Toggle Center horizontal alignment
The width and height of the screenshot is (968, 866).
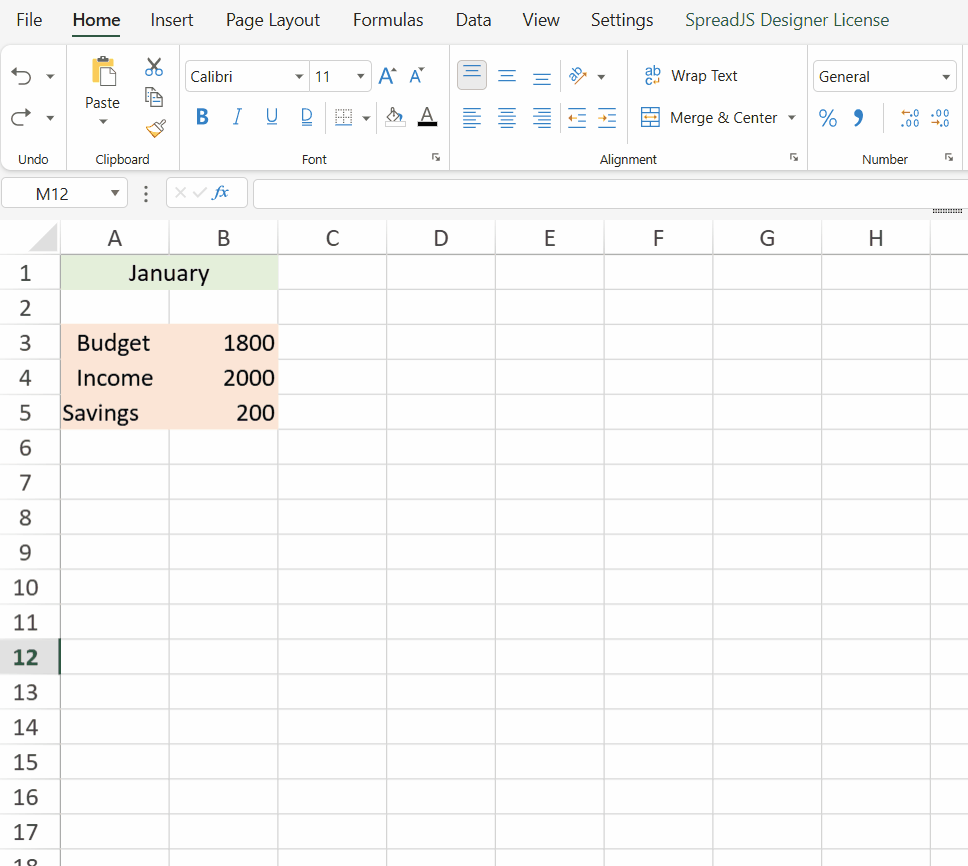click(507, 117)
